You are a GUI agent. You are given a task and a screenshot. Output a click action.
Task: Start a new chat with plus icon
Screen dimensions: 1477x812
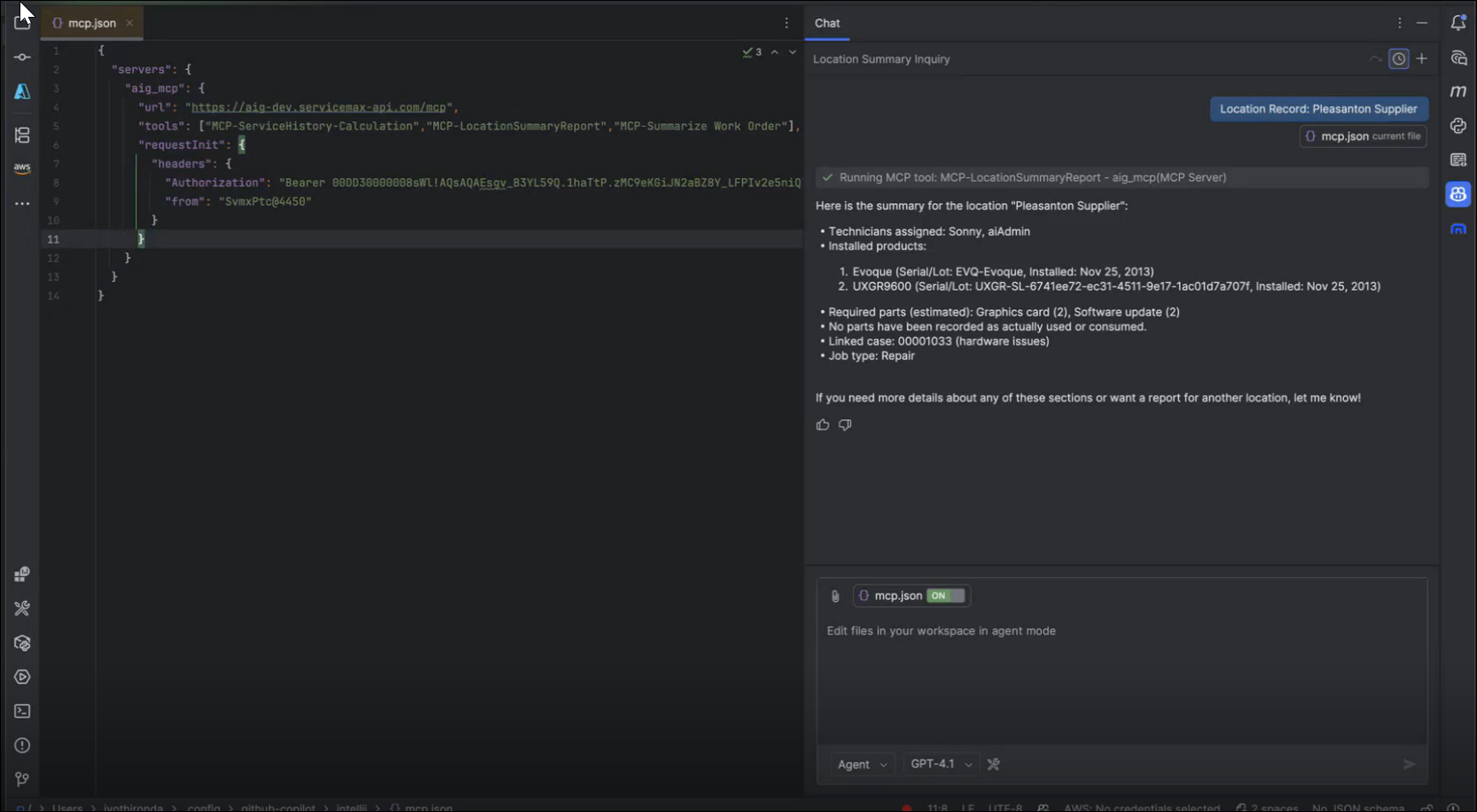point(1421,59)
